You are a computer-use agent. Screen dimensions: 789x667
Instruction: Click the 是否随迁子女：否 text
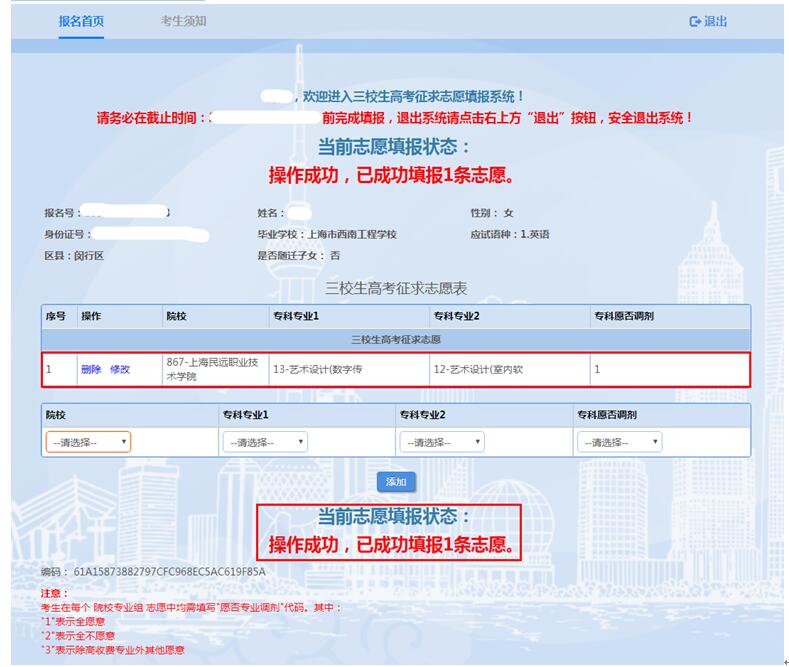[299, 256]
